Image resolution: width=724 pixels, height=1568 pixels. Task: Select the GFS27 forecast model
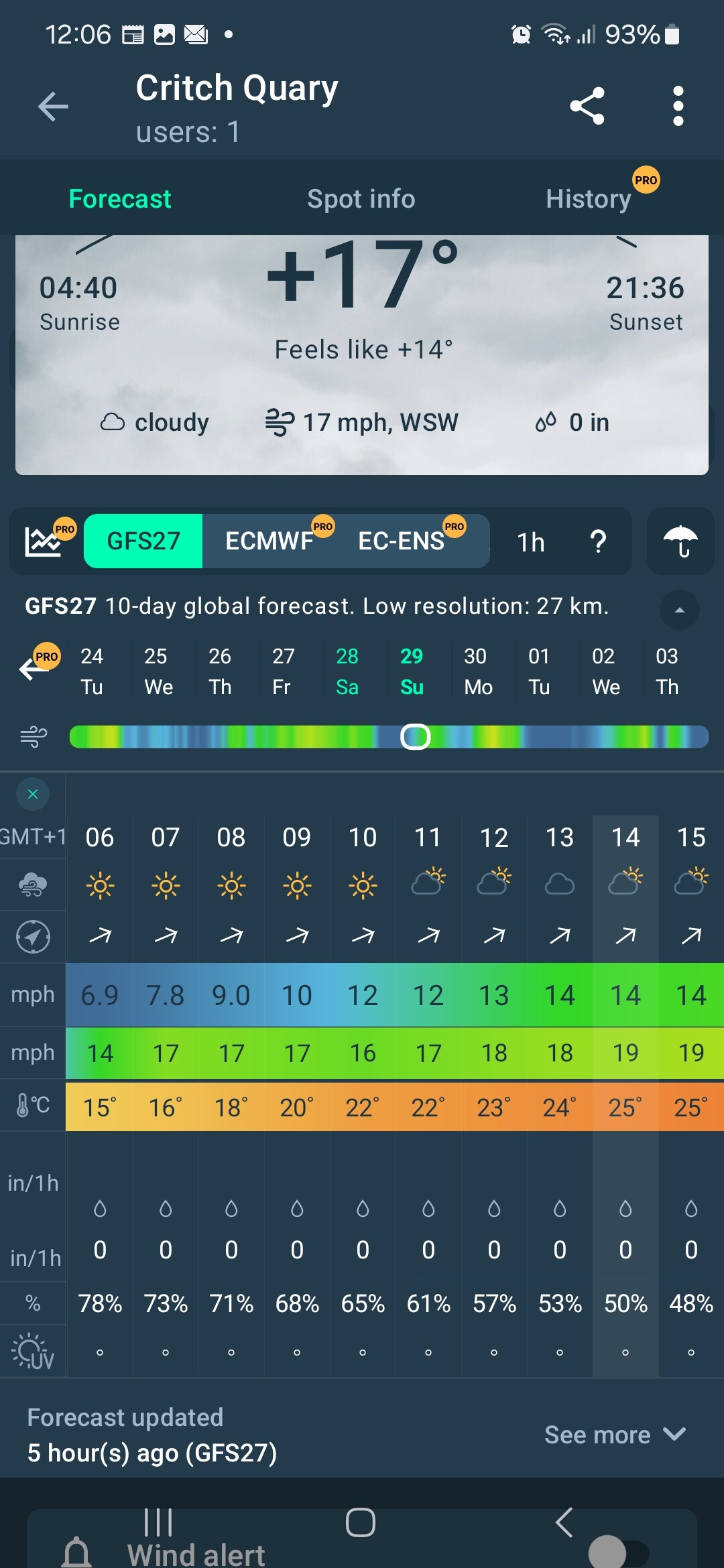pyautogui.click(x=143, y=541)
